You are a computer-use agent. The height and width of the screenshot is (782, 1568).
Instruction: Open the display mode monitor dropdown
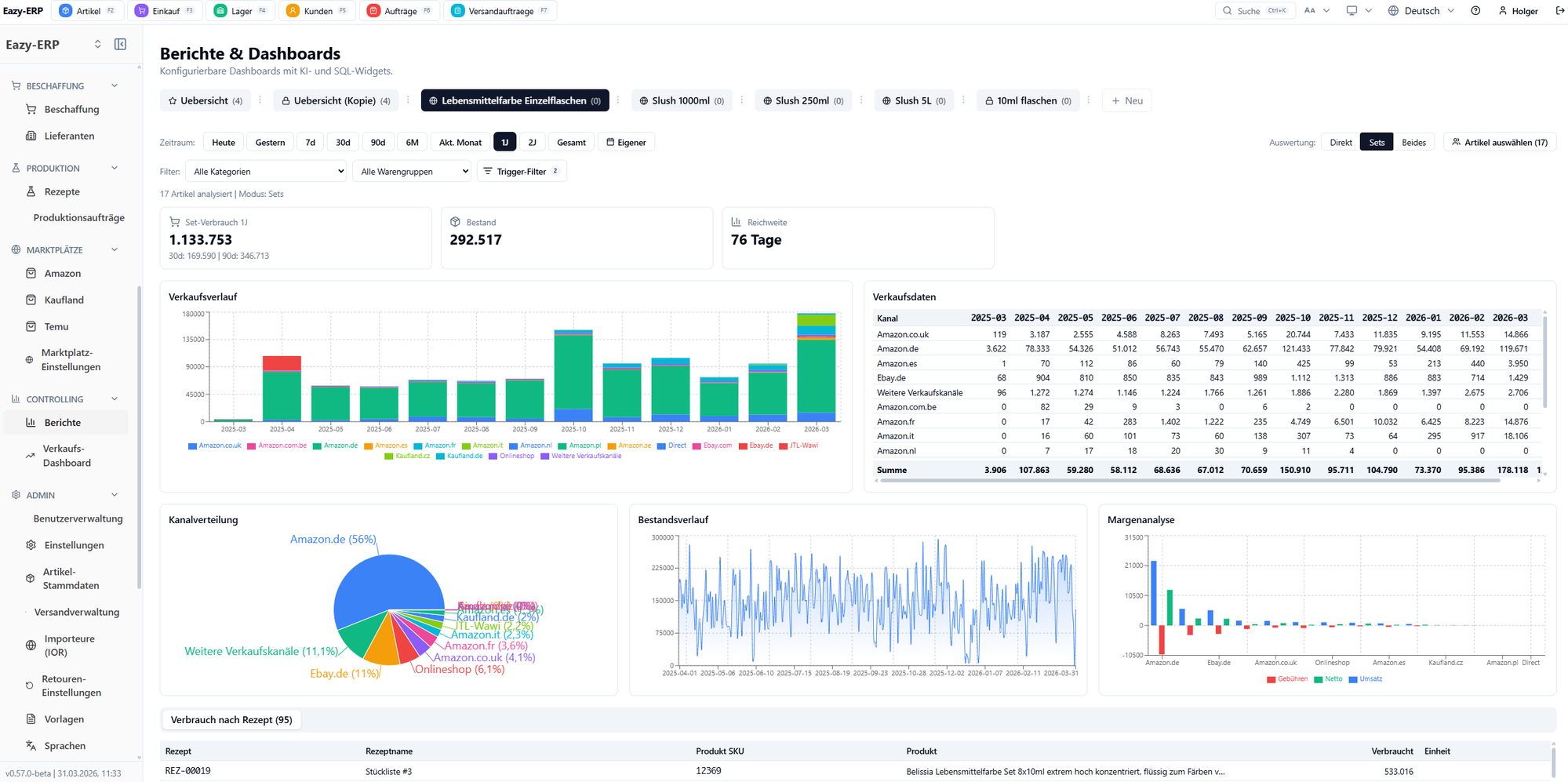(1359, 11)
